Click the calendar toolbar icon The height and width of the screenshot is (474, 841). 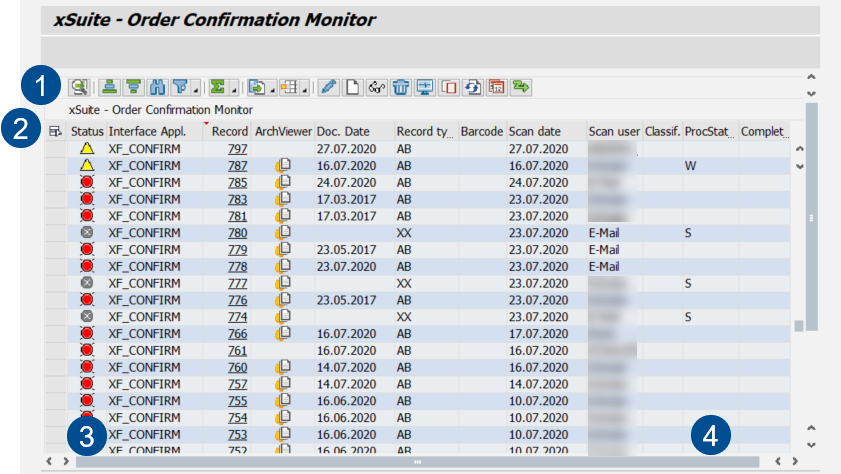click(x=497, y=87)
